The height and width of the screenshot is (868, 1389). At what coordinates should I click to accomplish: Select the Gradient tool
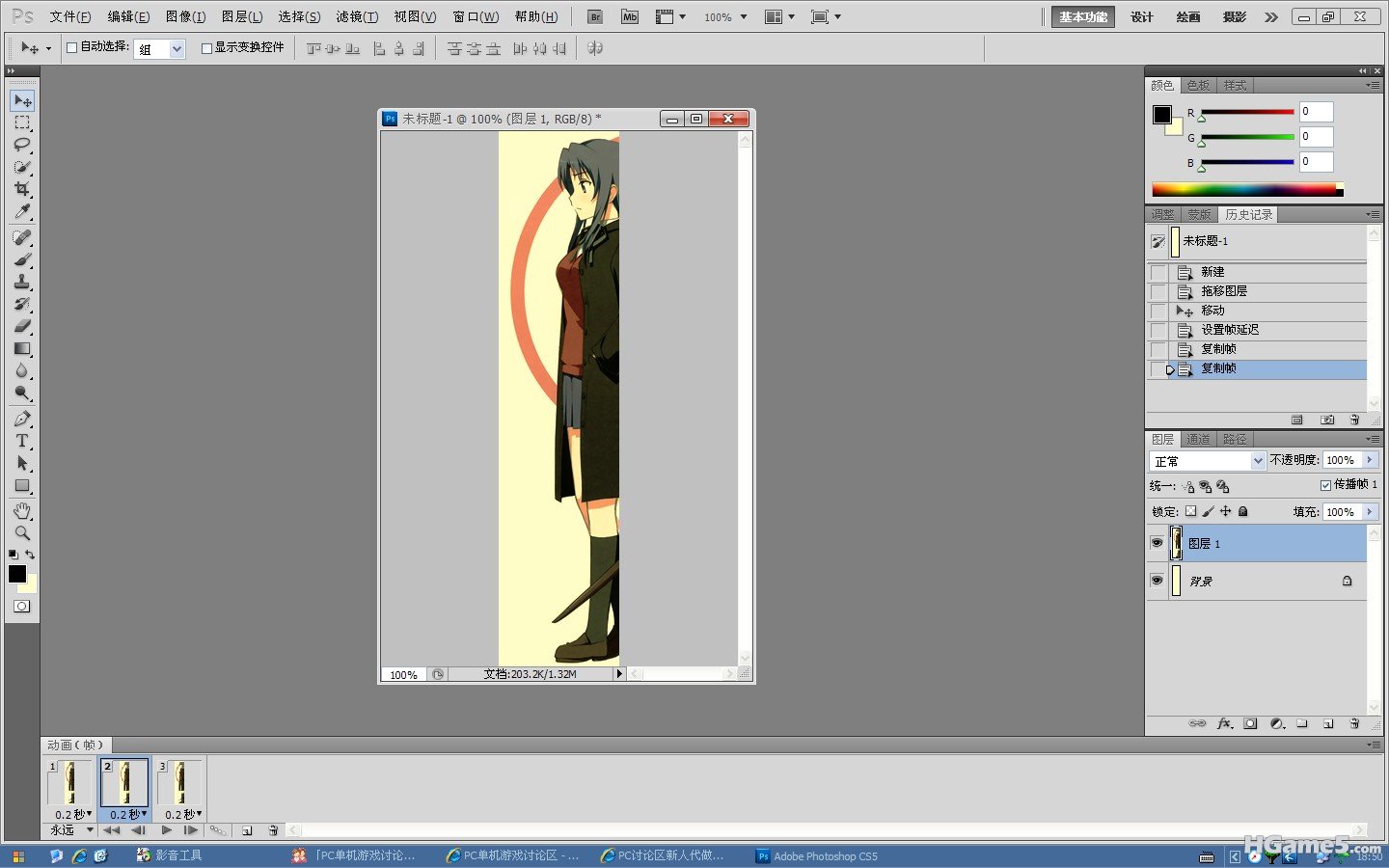(22, 348)
